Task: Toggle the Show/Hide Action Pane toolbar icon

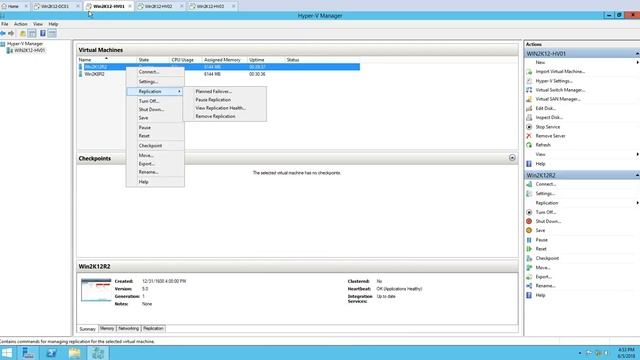Action: 52,33
